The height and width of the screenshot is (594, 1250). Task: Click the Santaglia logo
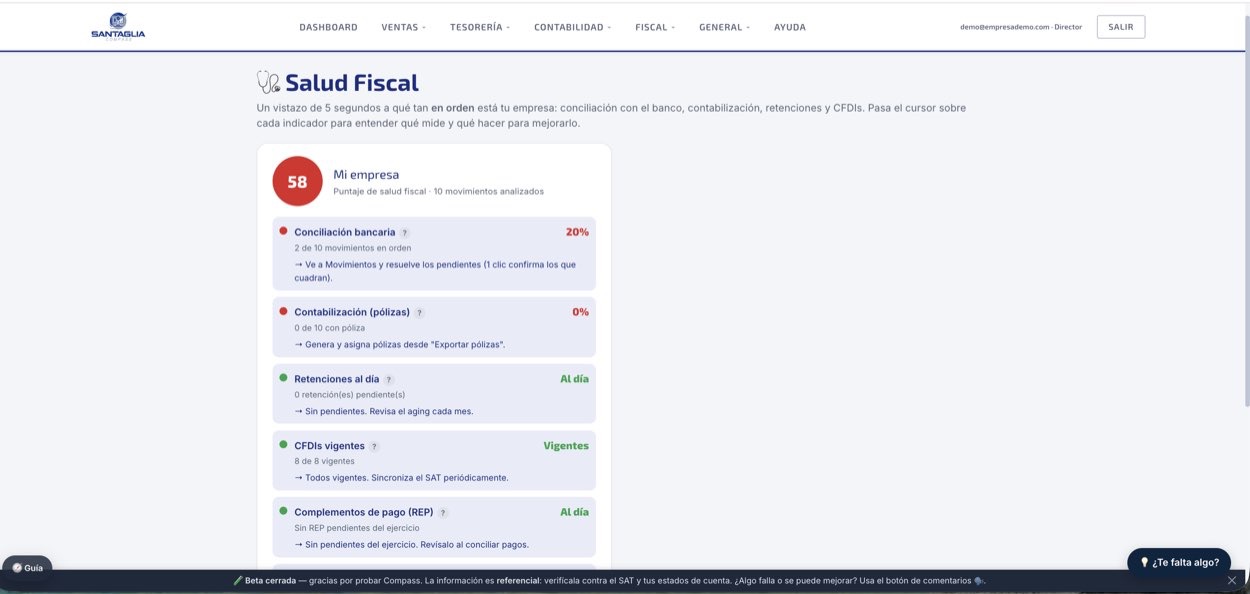[118, 27]
